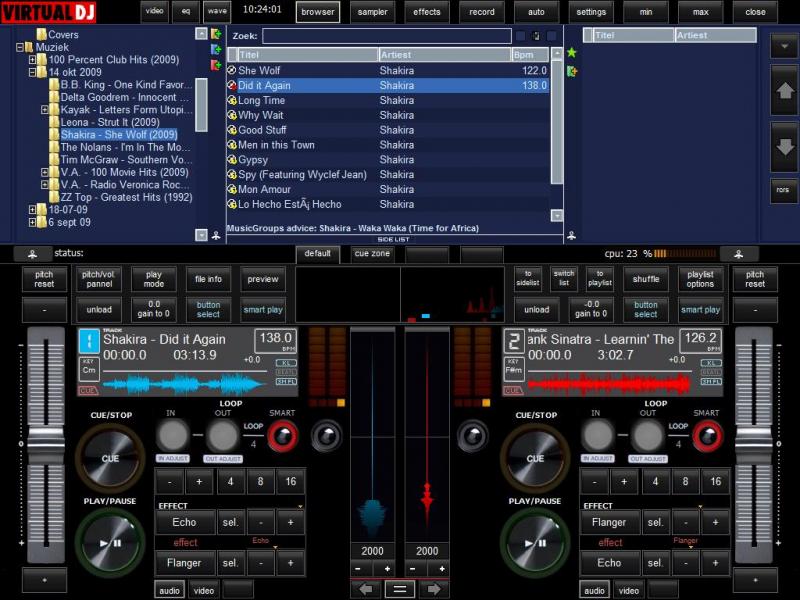This screenshot has height=600, width=800.
Task: Click blue add-folder icon beside folder tree
Action: (x=216, y=49)
